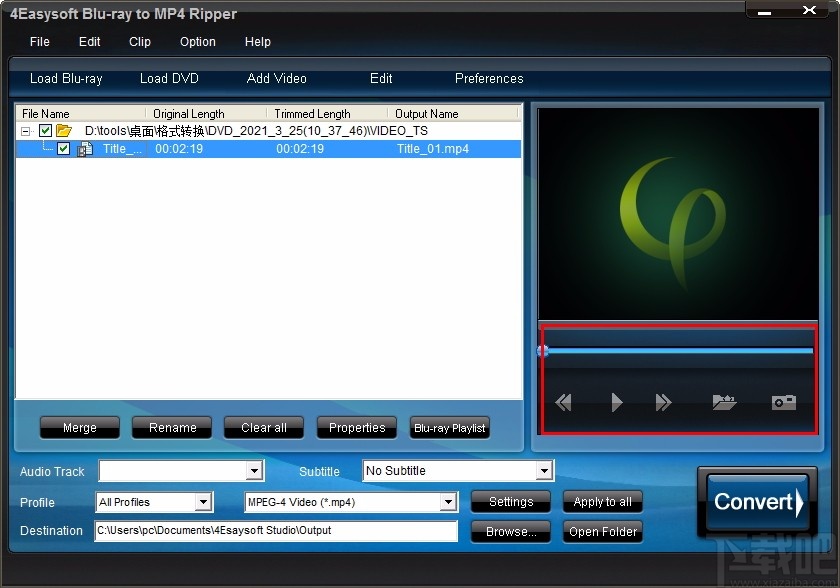
Task: Open the Subtitle dropdown showing No Subtitle
Action: pos(546,471)
